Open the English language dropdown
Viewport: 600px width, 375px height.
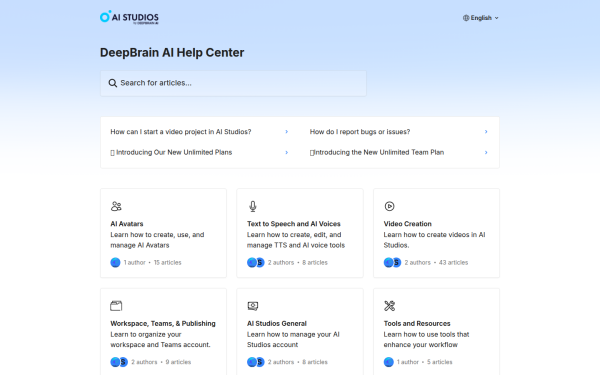pos(481,18)
